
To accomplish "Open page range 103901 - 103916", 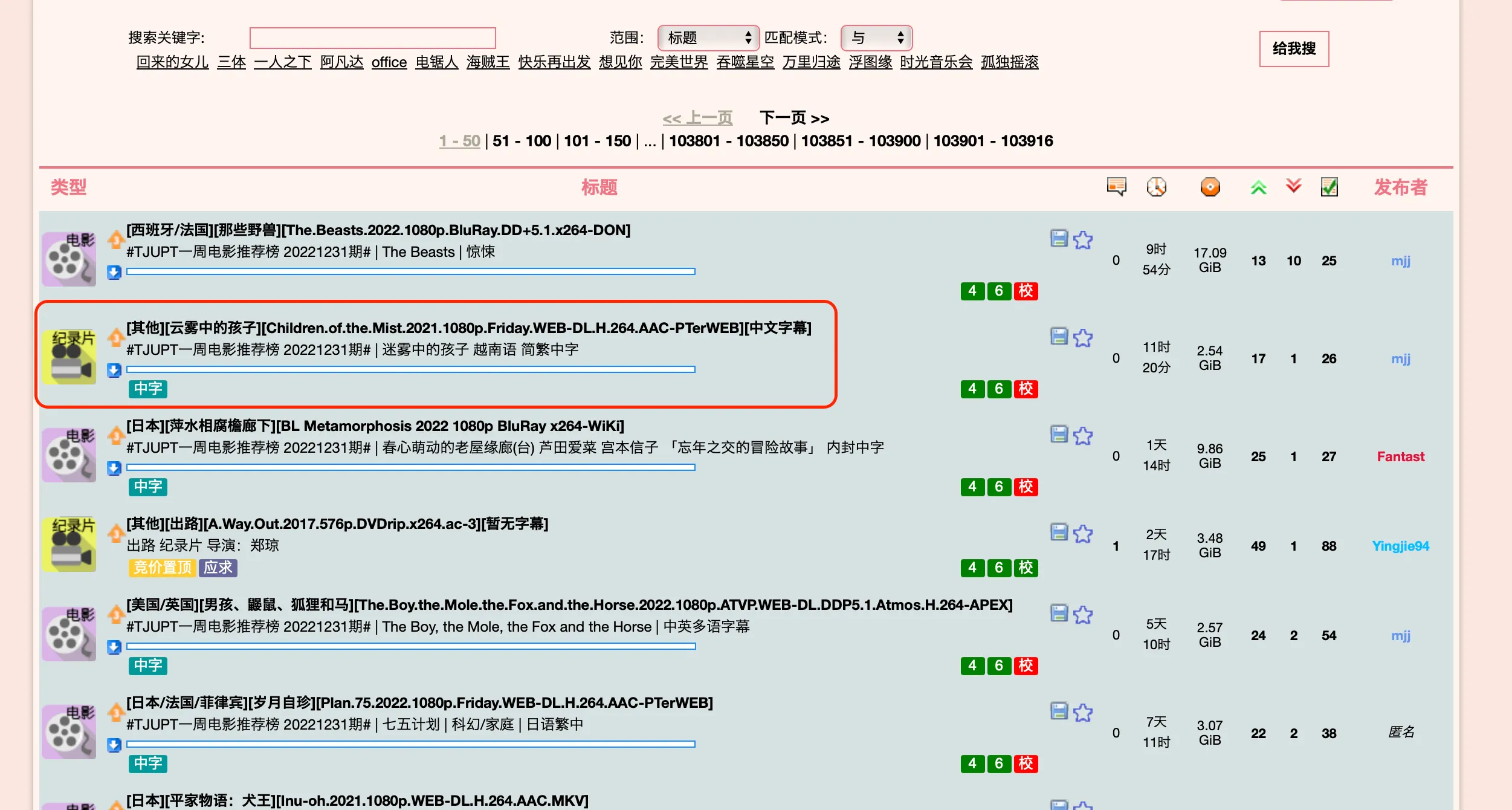I will tap(993, 141).
